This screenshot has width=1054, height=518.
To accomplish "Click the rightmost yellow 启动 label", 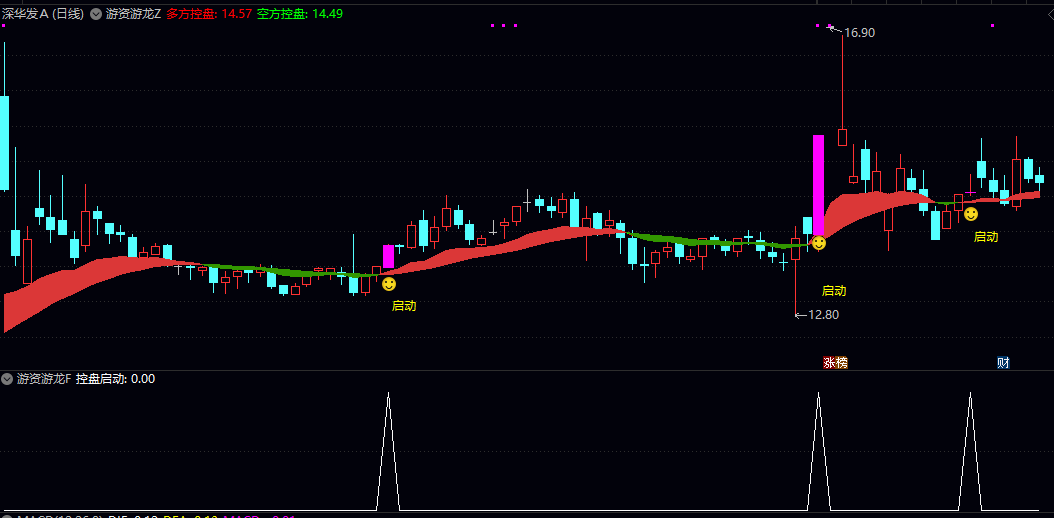I will (986, 236).
